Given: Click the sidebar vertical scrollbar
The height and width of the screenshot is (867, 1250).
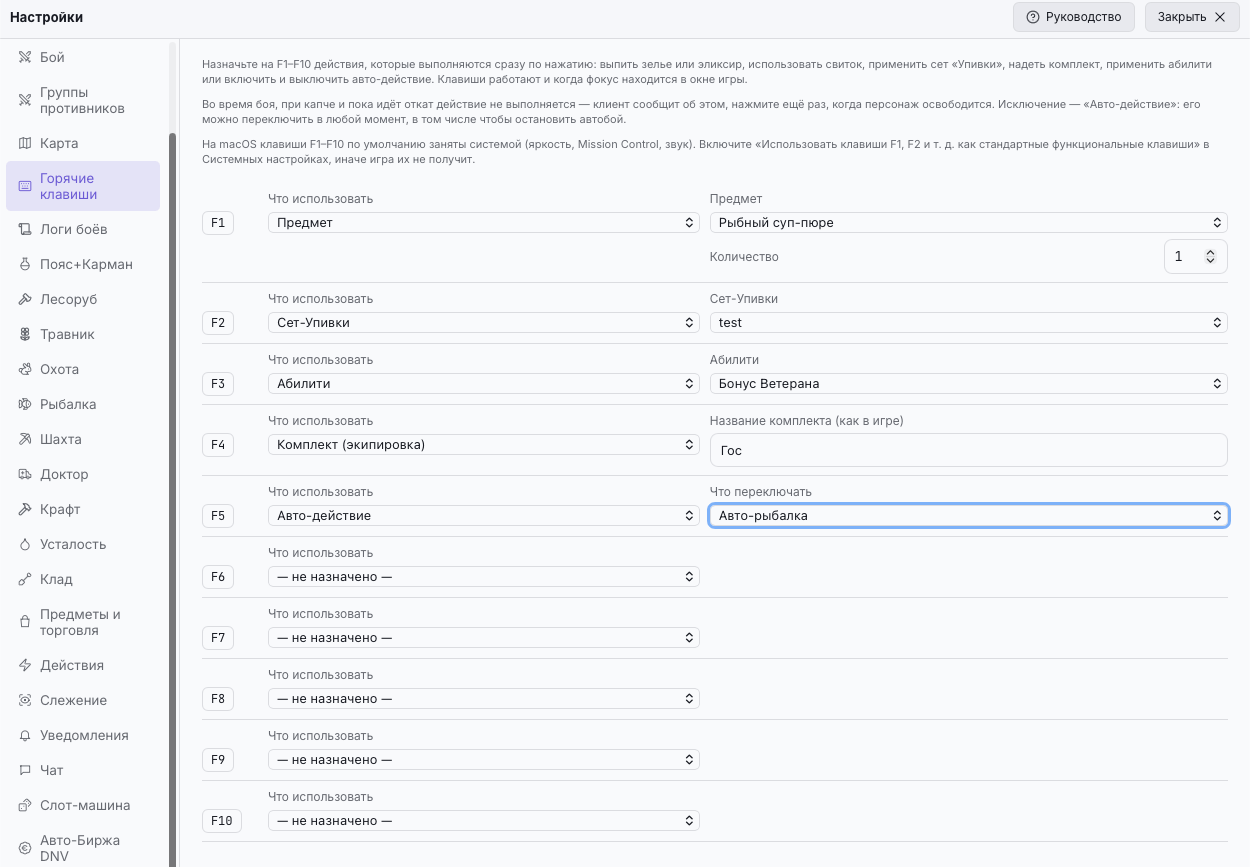Looking at the screenshot, I should point(172,500).
